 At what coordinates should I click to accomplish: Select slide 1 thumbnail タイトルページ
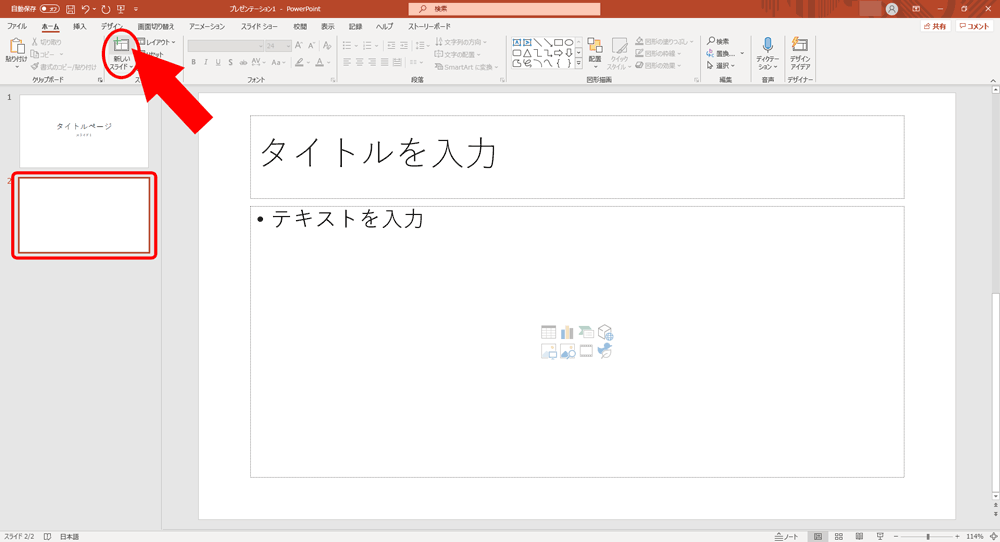coord(84,131)
